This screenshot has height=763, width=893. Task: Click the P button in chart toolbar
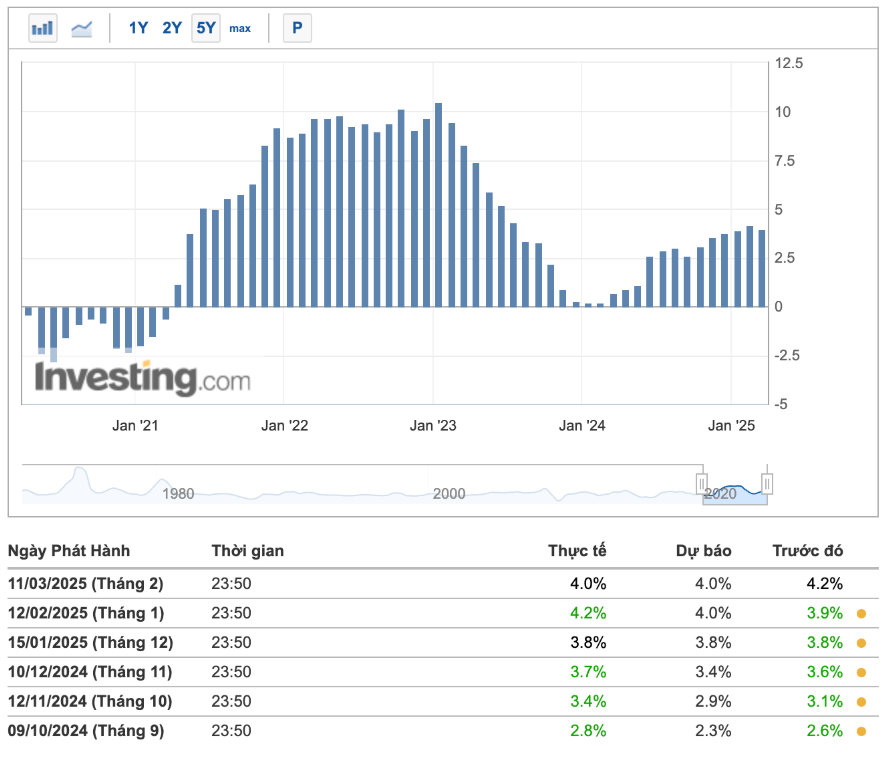coord(297,28)
